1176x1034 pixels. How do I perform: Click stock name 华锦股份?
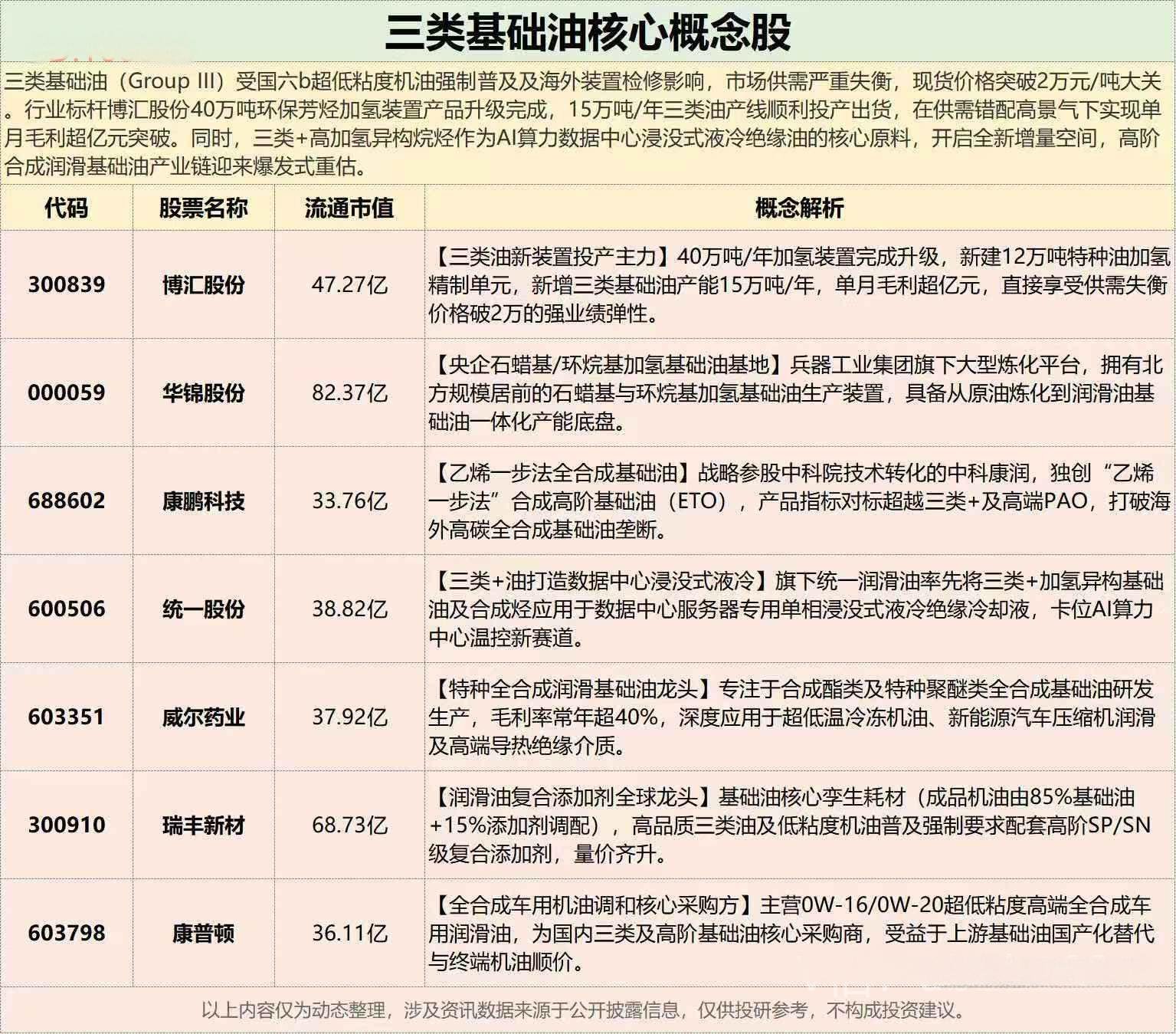click(203, 392)
